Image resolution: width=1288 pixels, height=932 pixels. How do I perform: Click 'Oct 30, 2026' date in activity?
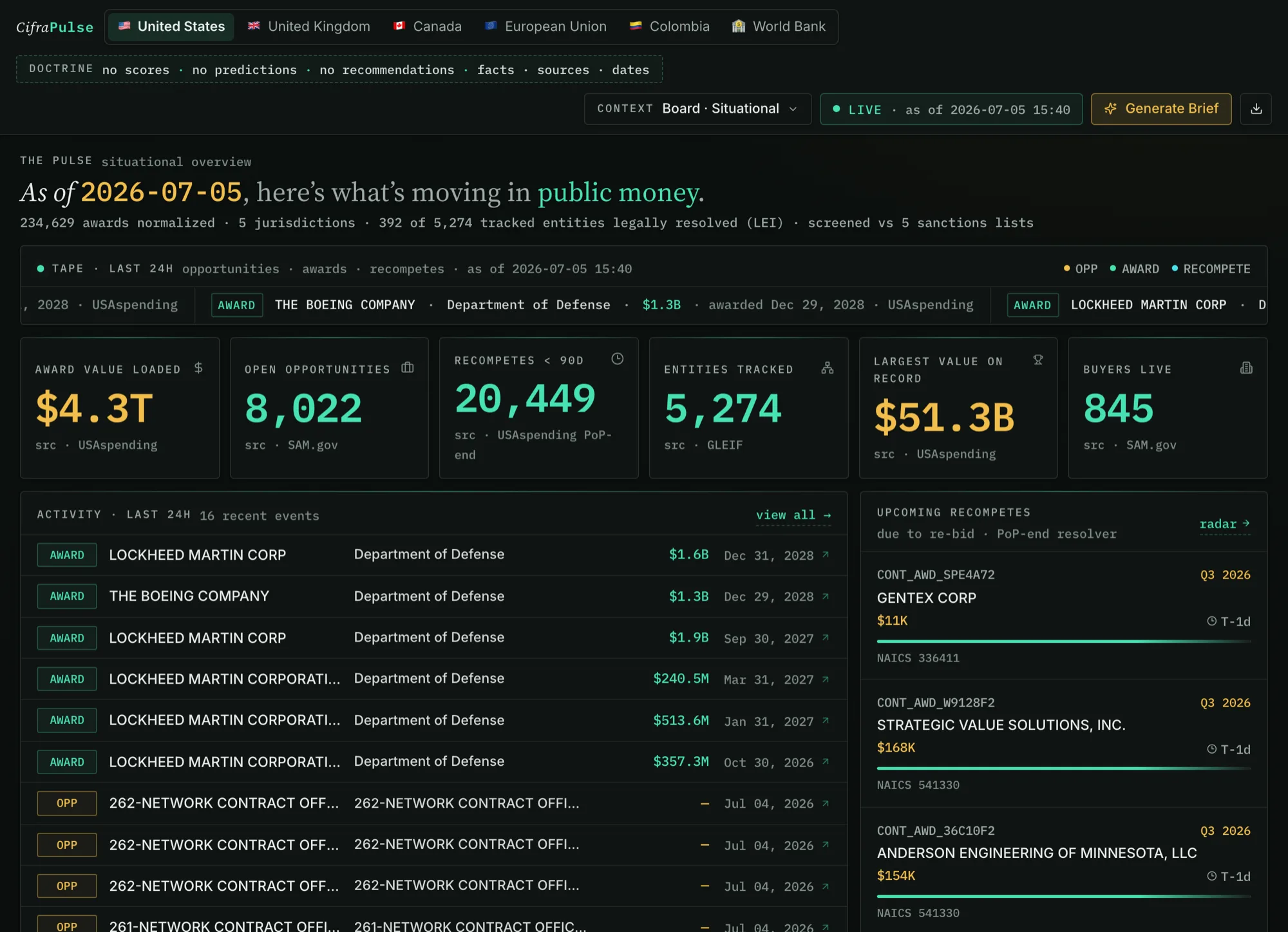[769, 763]
